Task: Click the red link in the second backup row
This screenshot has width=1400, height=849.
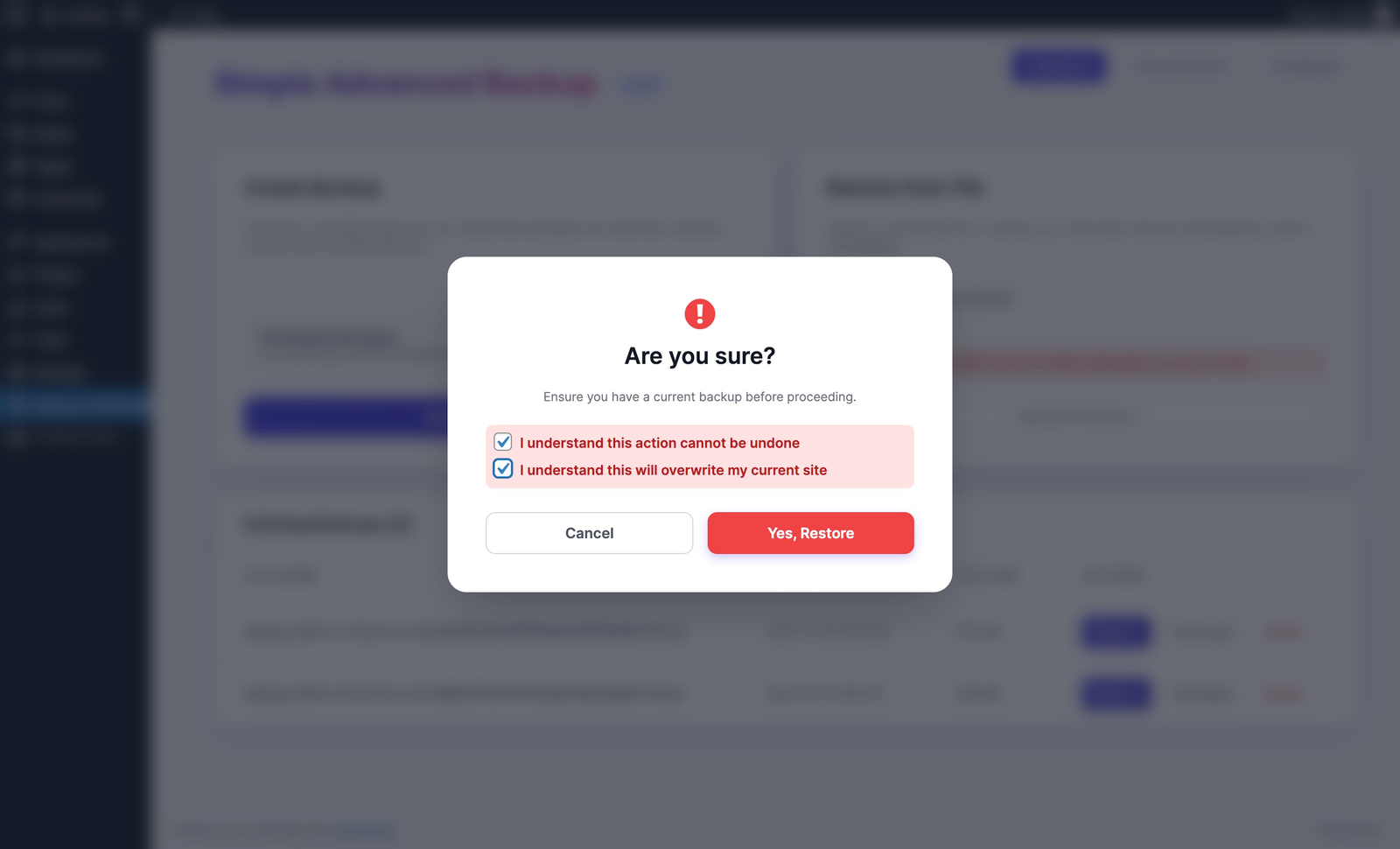Action: (x=1283, y=694)
